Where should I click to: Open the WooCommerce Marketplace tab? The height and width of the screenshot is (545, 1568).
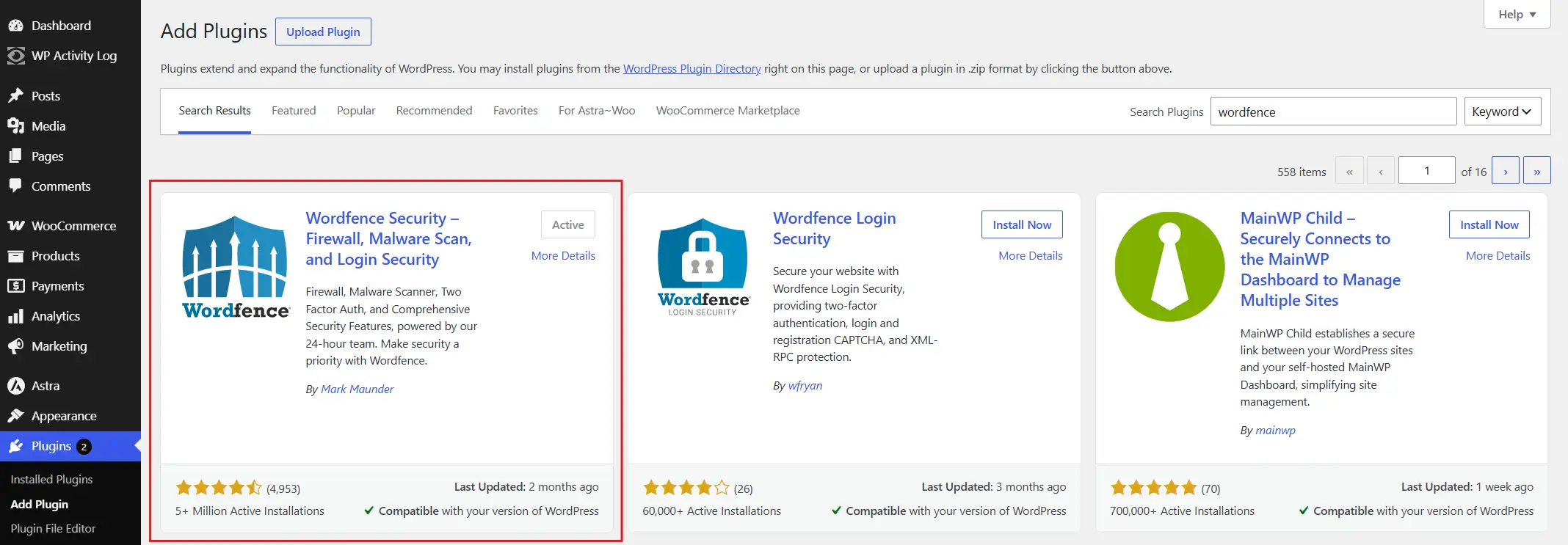tap(727, 111)
